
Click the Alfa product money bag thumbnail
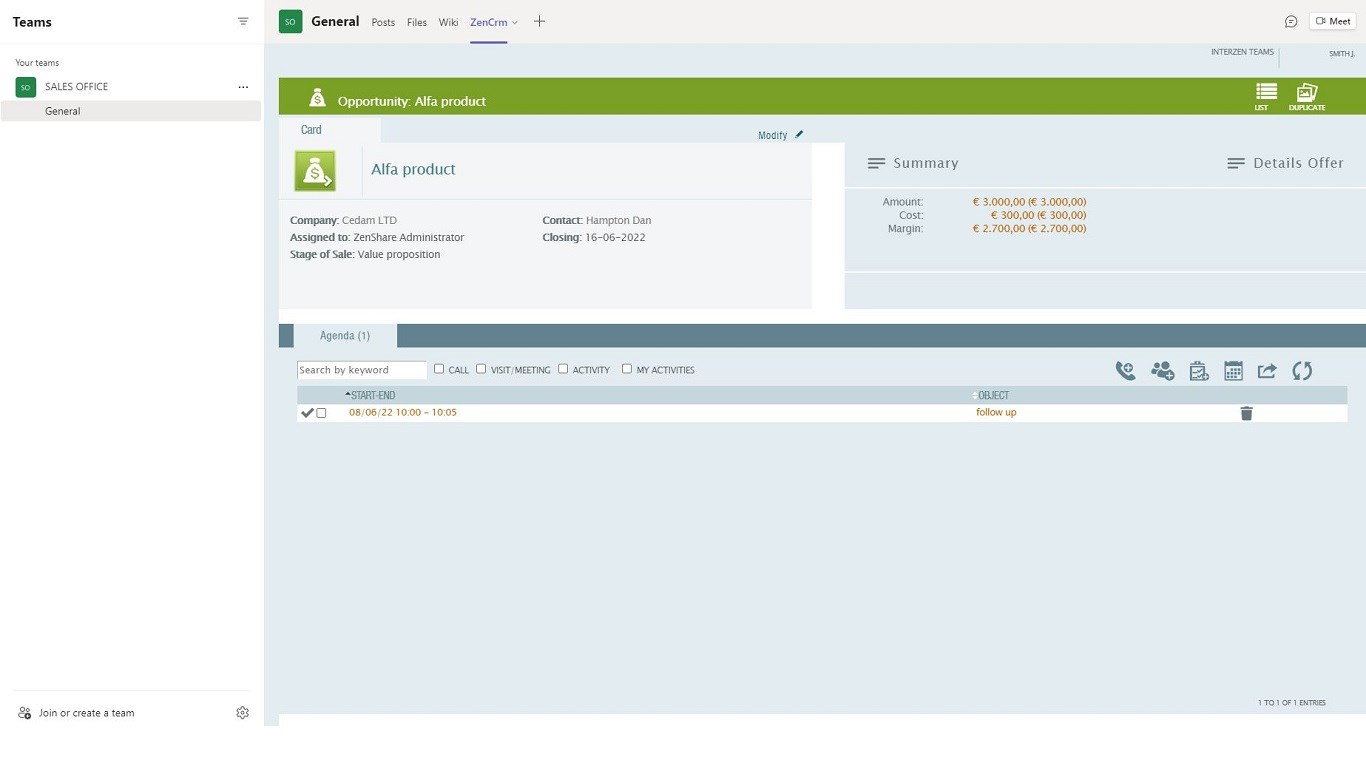315,171
